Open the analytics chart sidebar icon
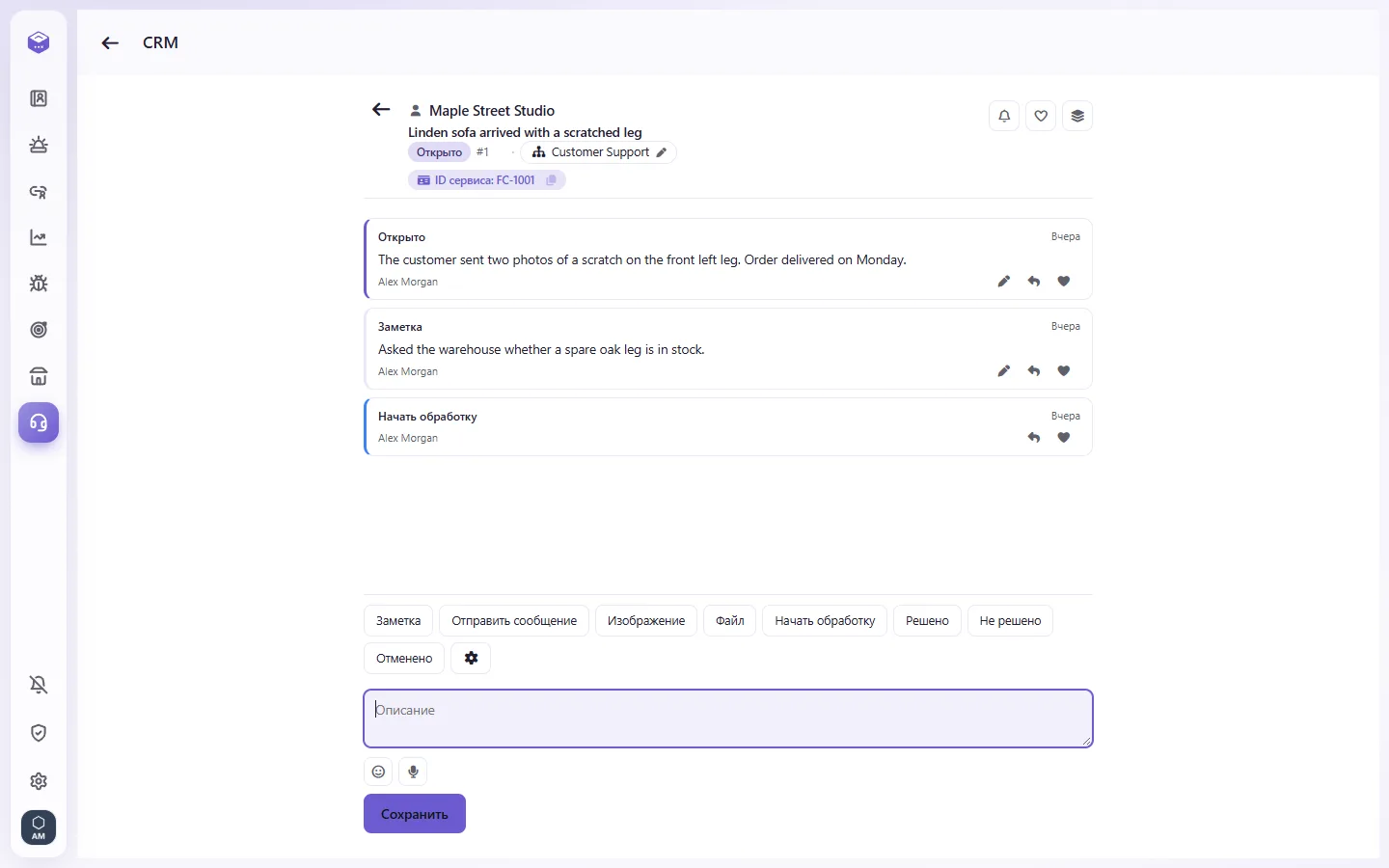 (x=39, y=237)
